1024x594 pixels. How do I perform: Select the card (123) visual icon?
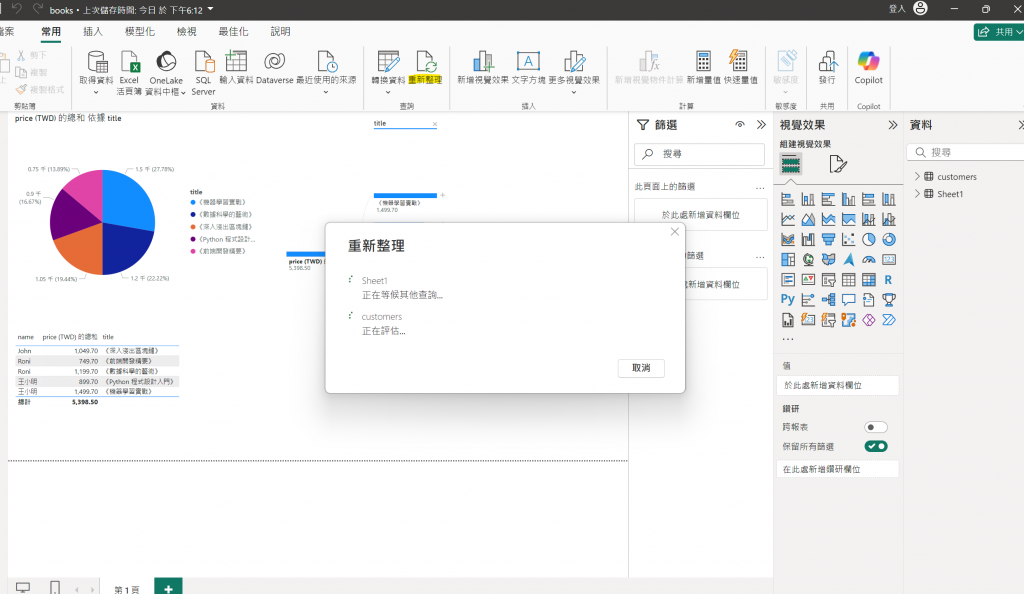(889, 260)
